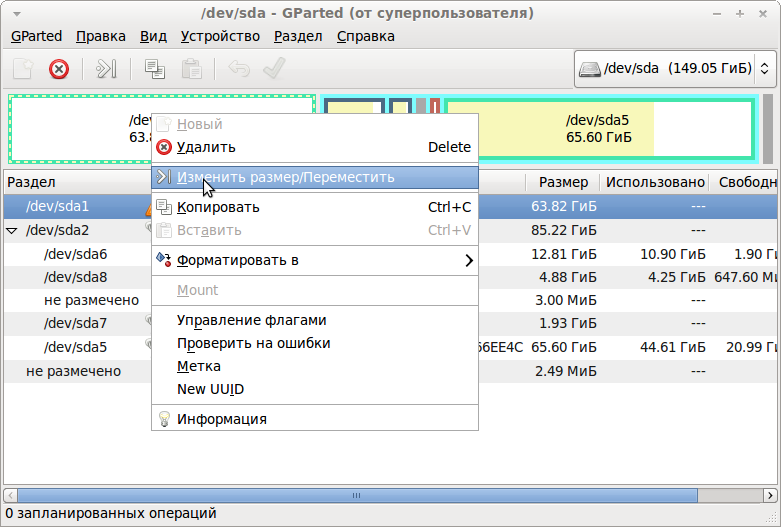Click the Copy partition toolbar icon
This screenshot has width=781, height=527.
tap(155, 69)
